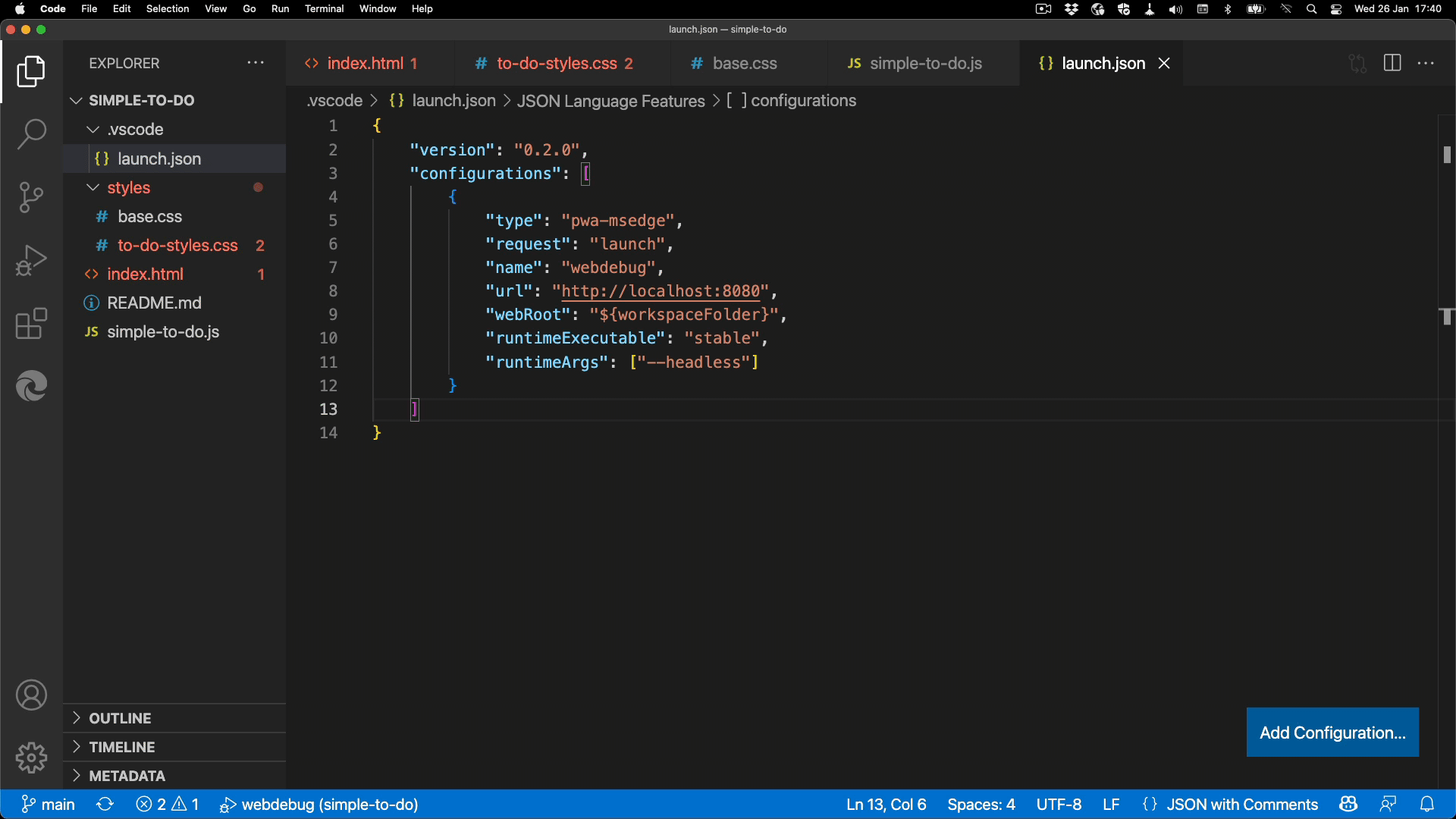Switch to the base.css tab
Viewport: 1456px width, 819px height.
point(744,64)
